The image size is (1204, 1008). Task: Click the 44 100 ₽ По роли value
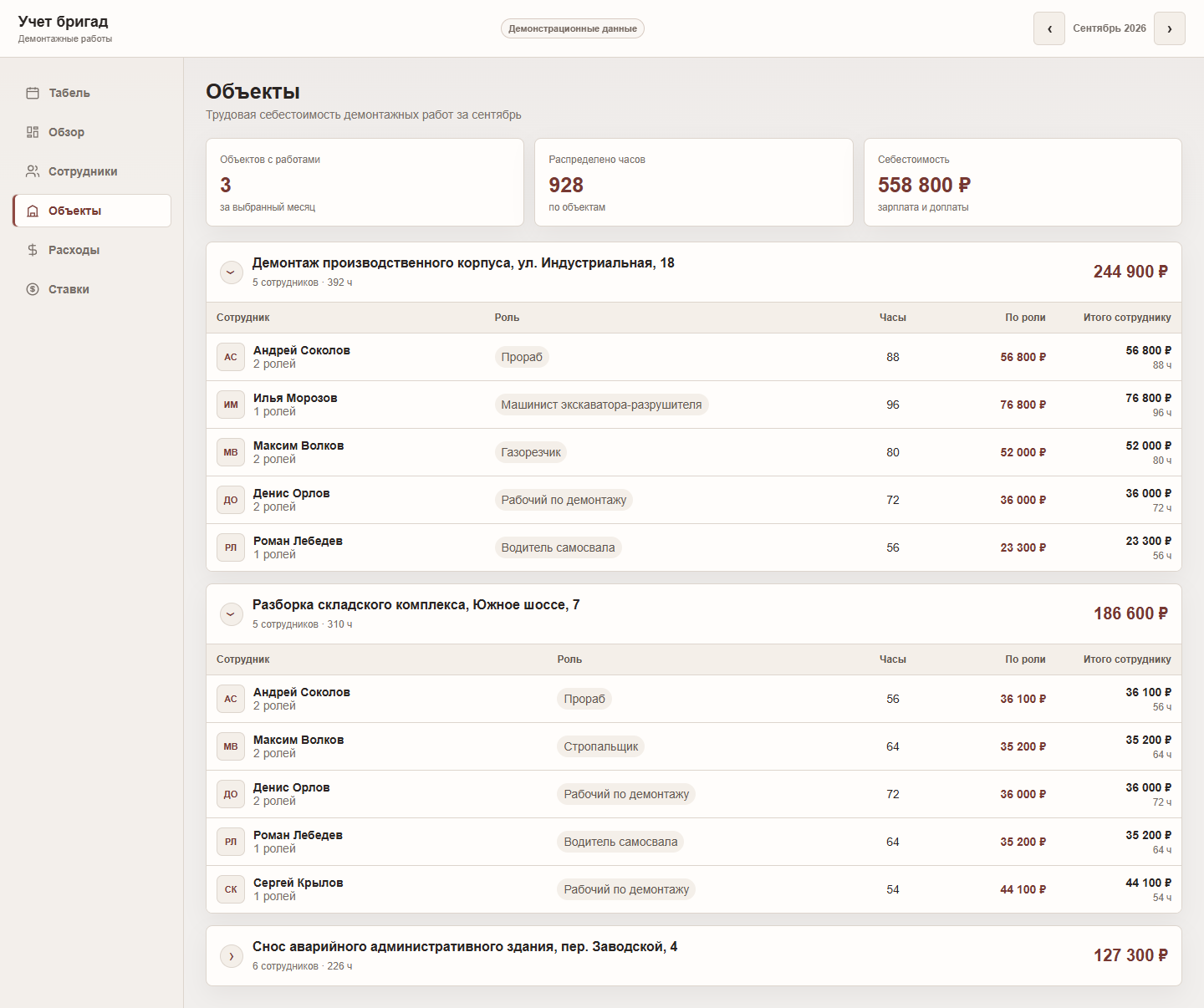(x=1023, y=889)
